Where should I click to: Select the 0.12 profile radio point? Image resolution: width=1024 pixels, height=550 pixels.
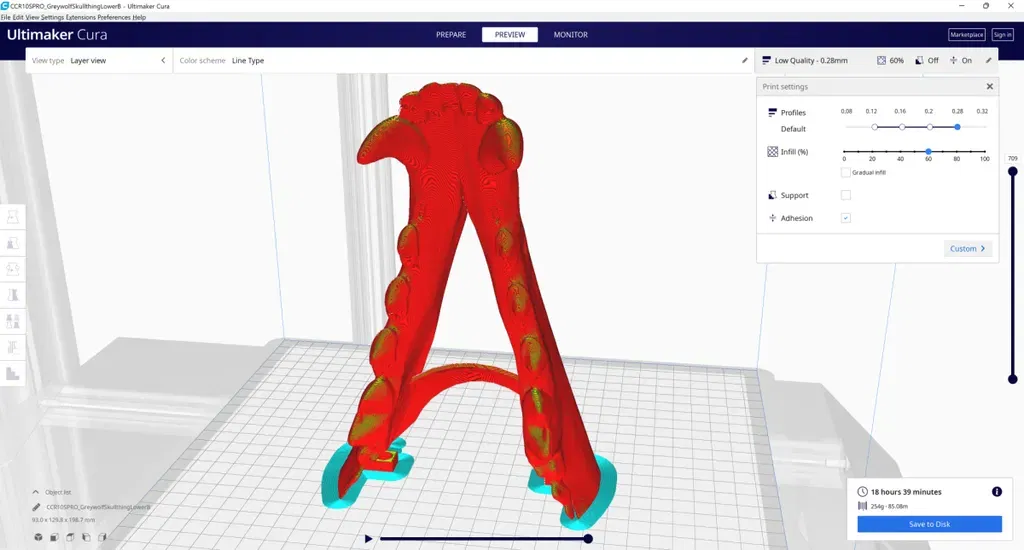(x=874, y=127)
